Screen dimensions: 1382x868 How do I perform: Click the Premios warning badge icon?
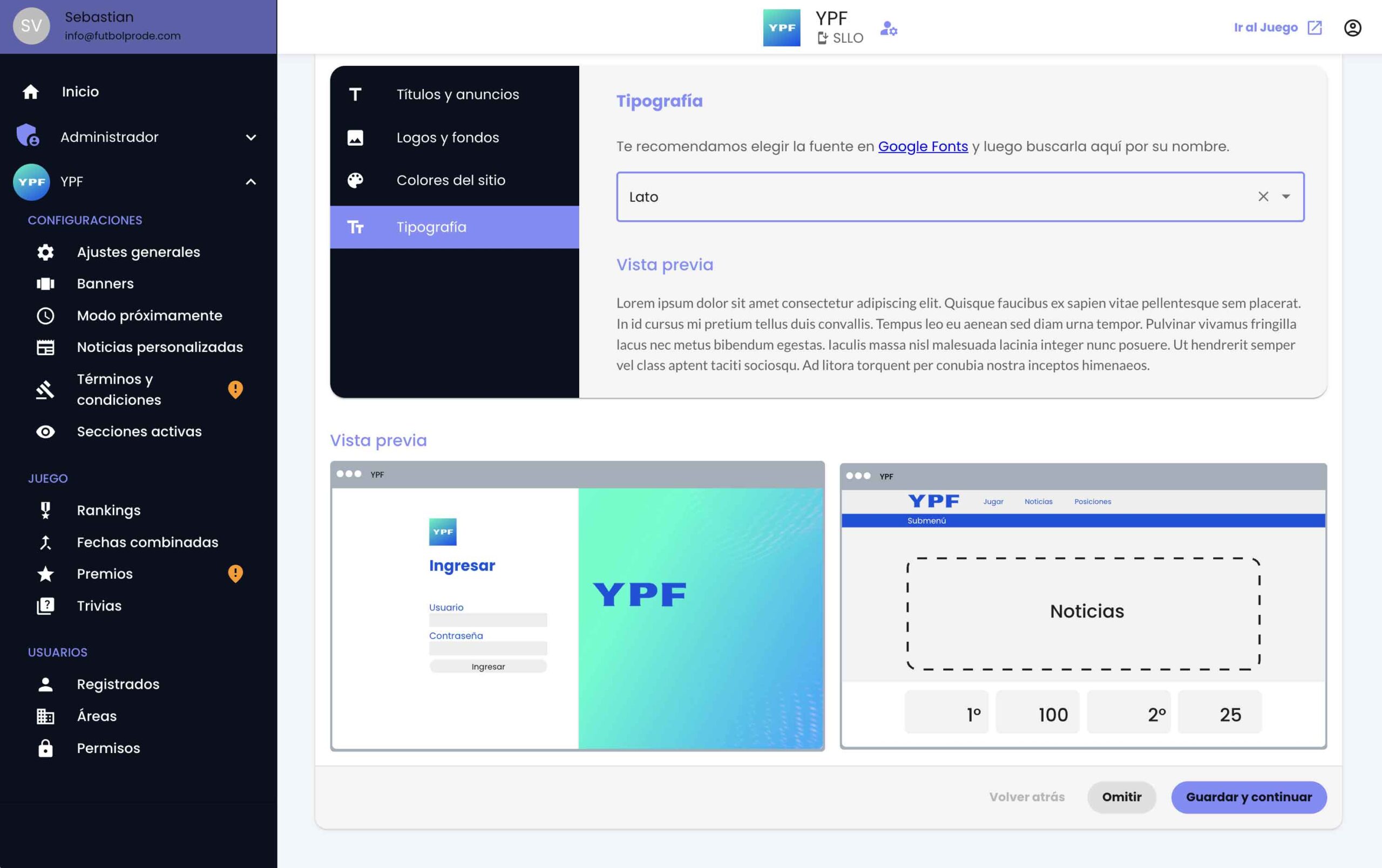[x=235, y=573]
